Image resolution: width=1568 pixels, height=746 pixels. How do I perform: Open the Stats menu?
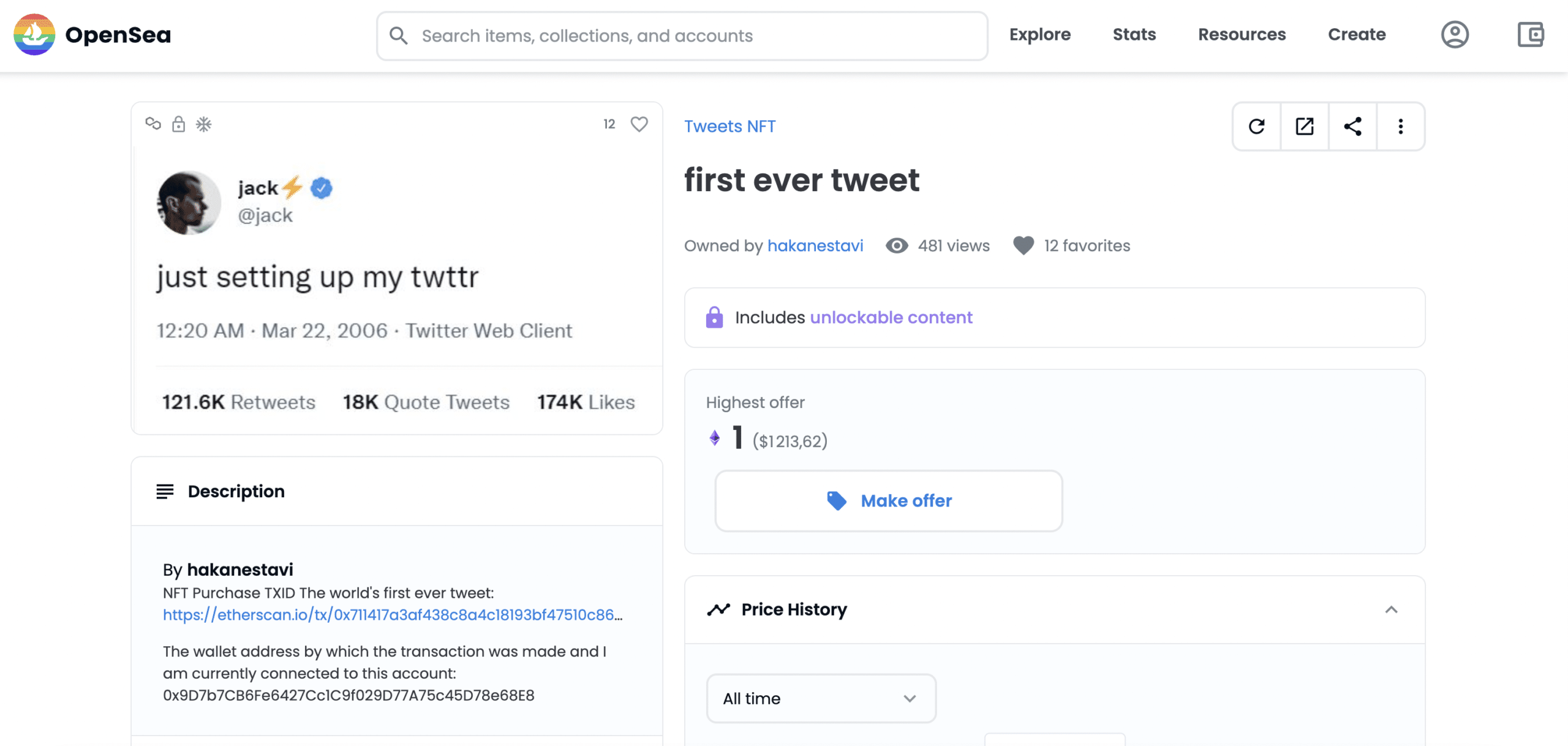[x=1134, y=35]
